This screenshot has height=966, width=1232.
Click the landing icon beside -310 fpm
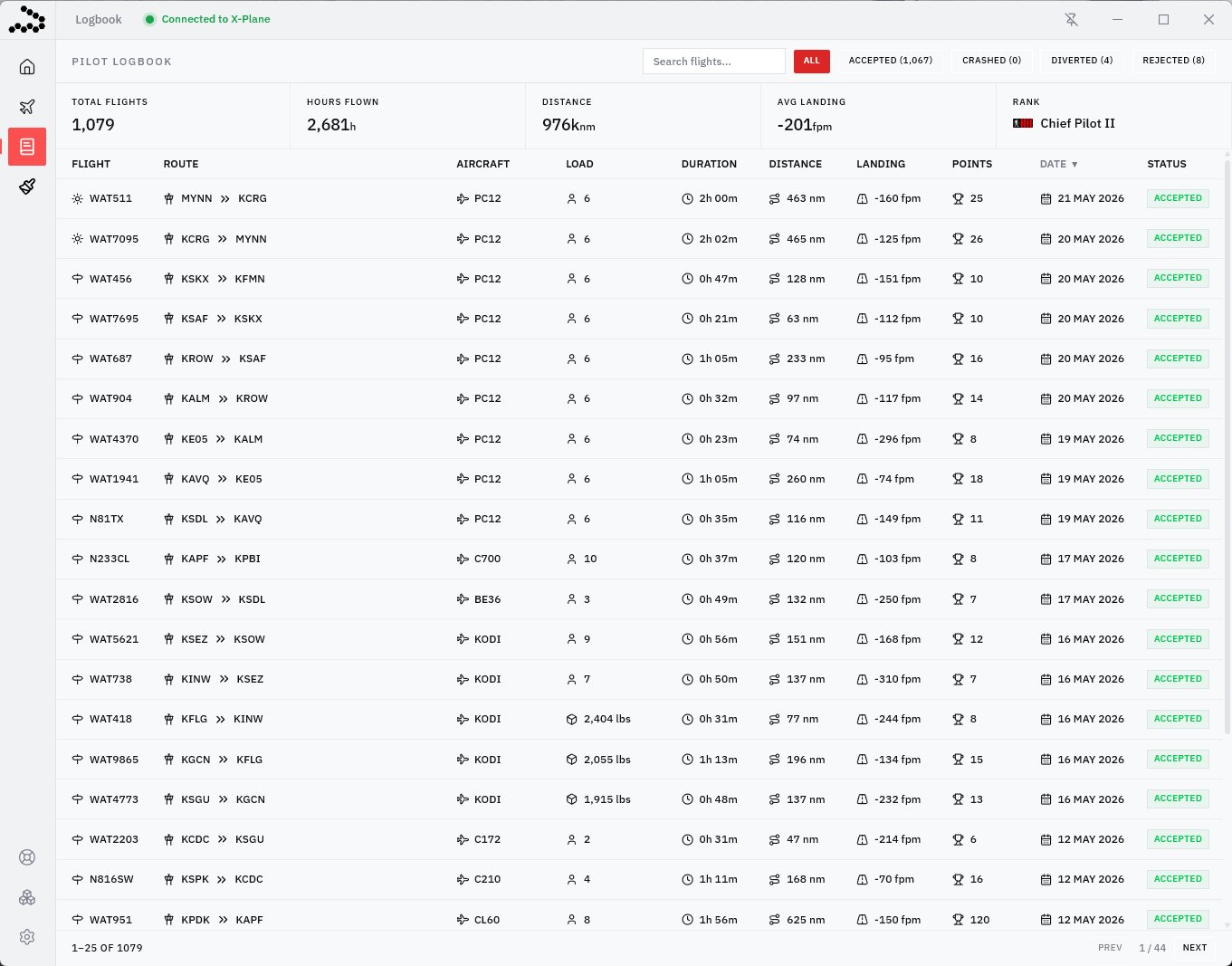point(863,679)
